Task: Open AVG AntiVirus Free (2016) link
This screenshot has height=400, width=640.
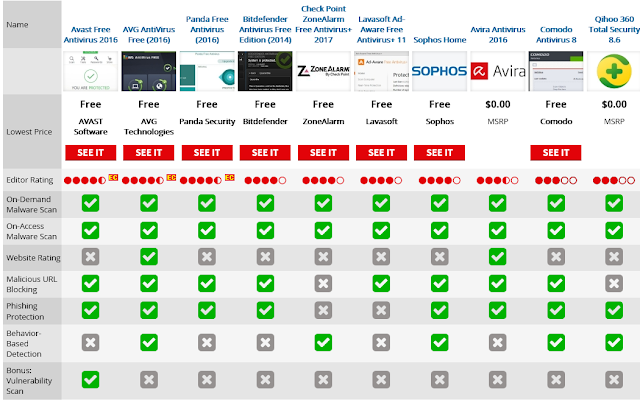Action: [149, 35]
